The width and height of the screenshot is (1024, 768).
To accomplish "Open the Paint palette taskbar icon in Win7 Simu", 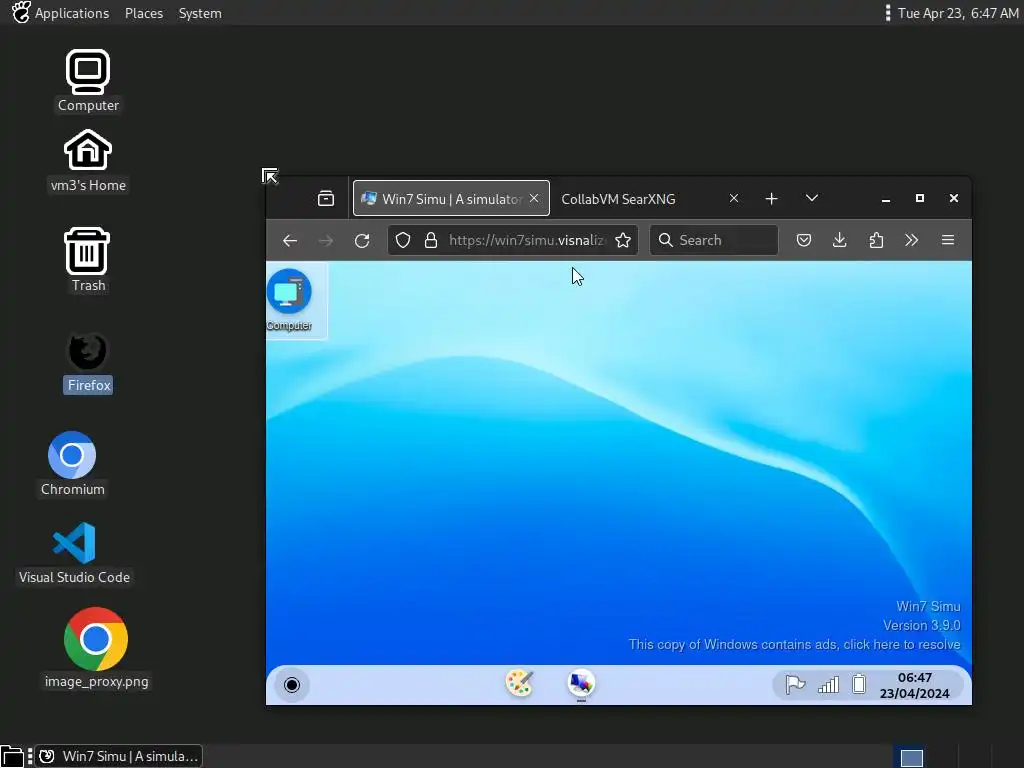I will pos(520,684).
